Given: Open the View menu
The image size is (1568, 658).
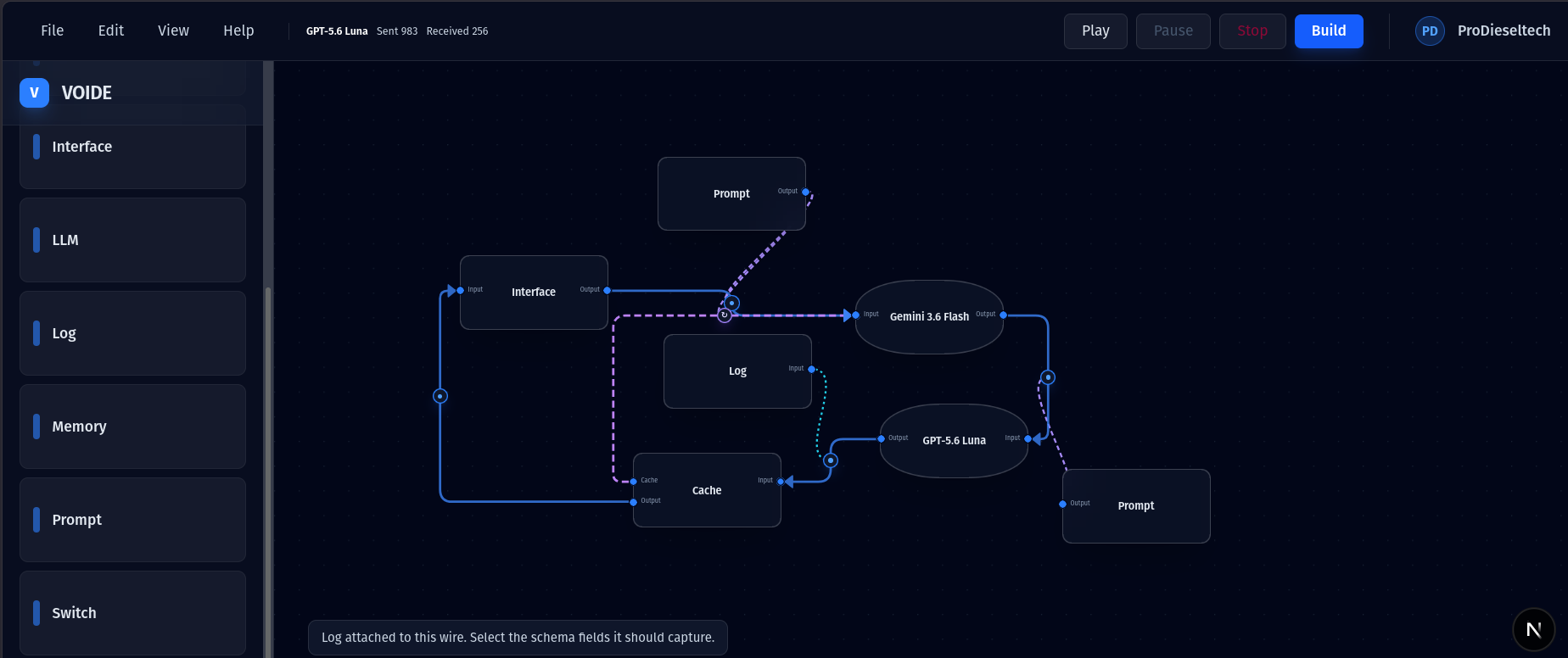Looking at the screenshot, I should (173, 31).
